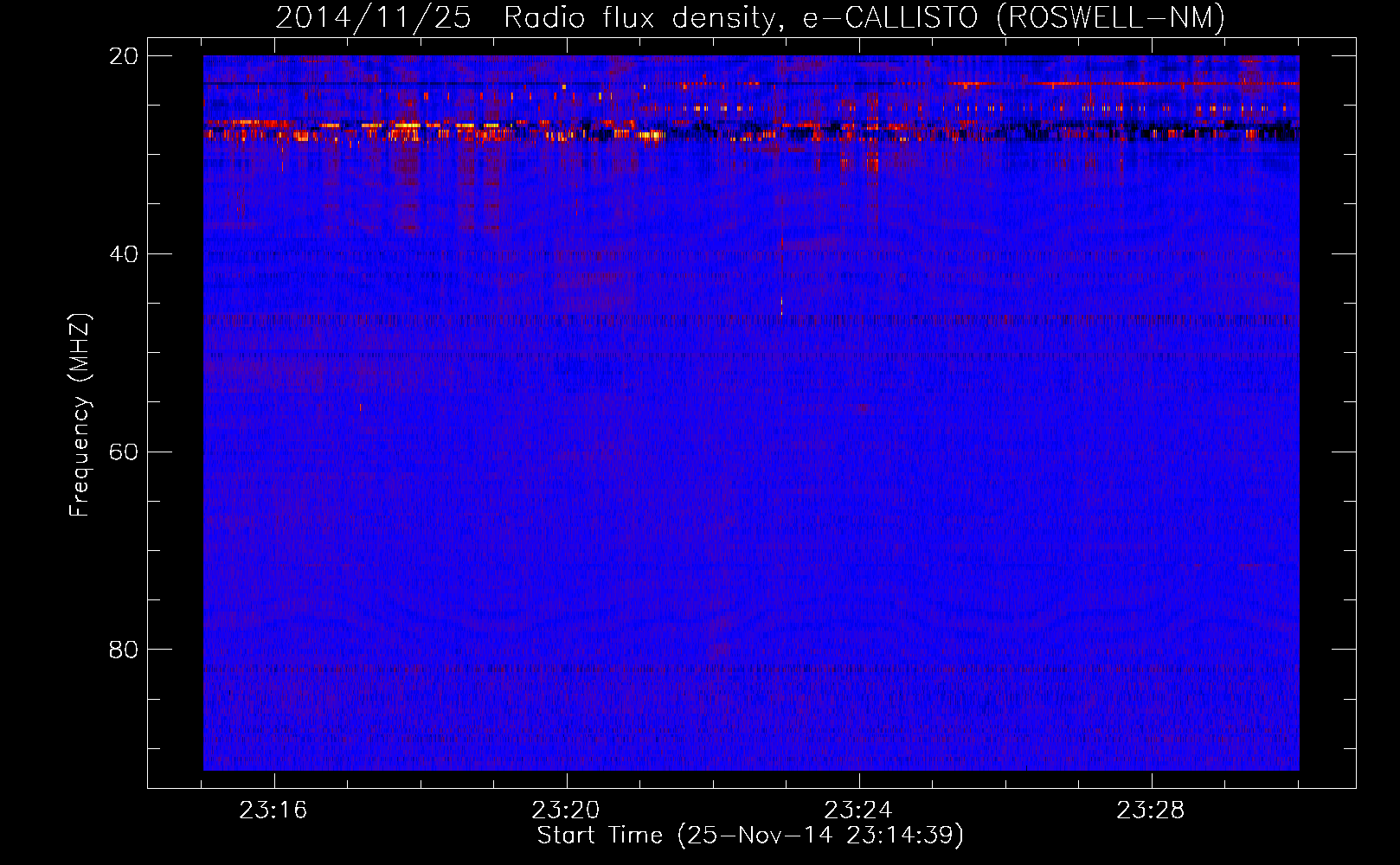Click the frequency axis value '40'
Screen dimensions: 1400x865
tap(124, 254)
